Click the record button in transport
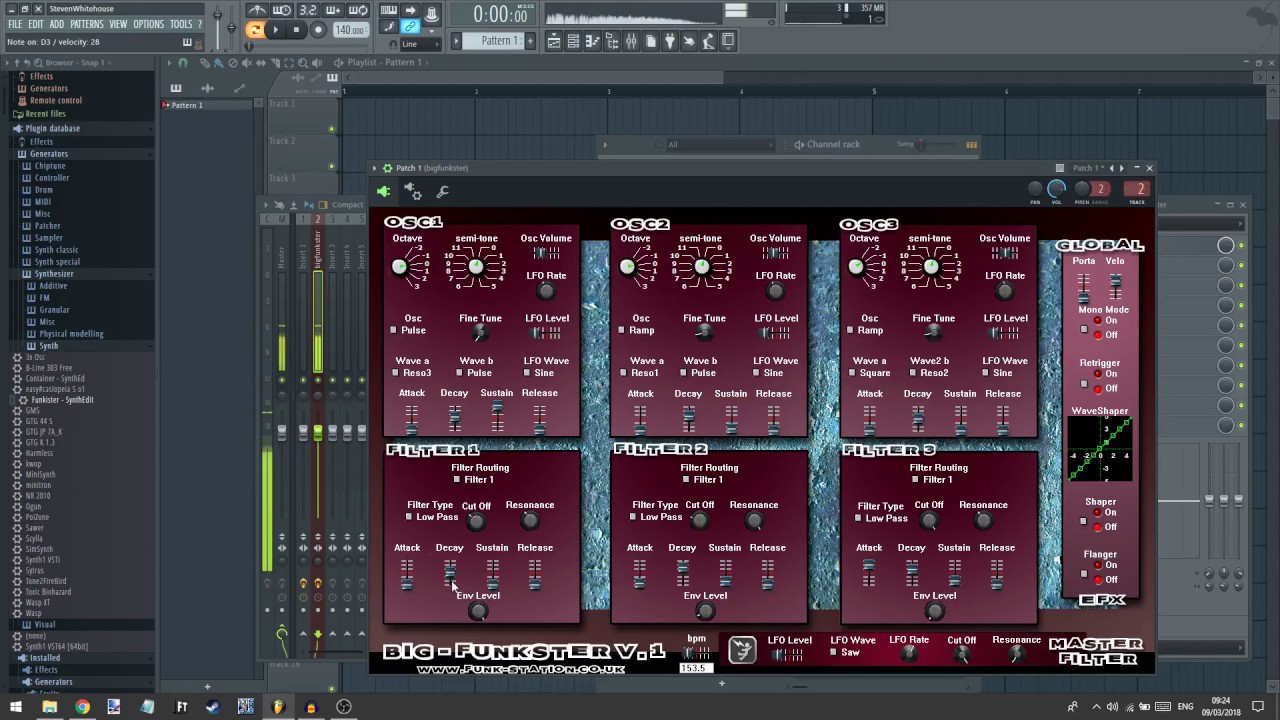Image resolution: width=1280 pixels, height=720 pixels. (x=318, y=30)
